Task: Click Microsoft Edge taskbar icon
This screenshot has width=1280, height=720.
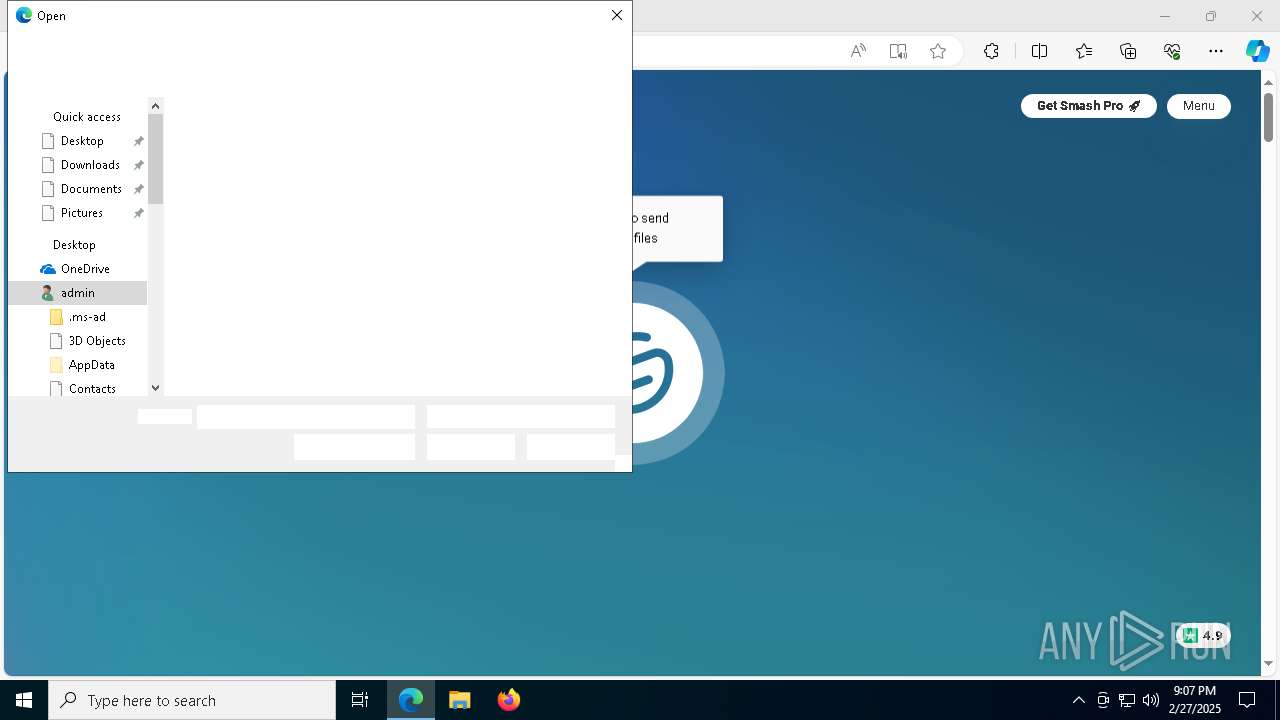Action: [x=411, y=700]
